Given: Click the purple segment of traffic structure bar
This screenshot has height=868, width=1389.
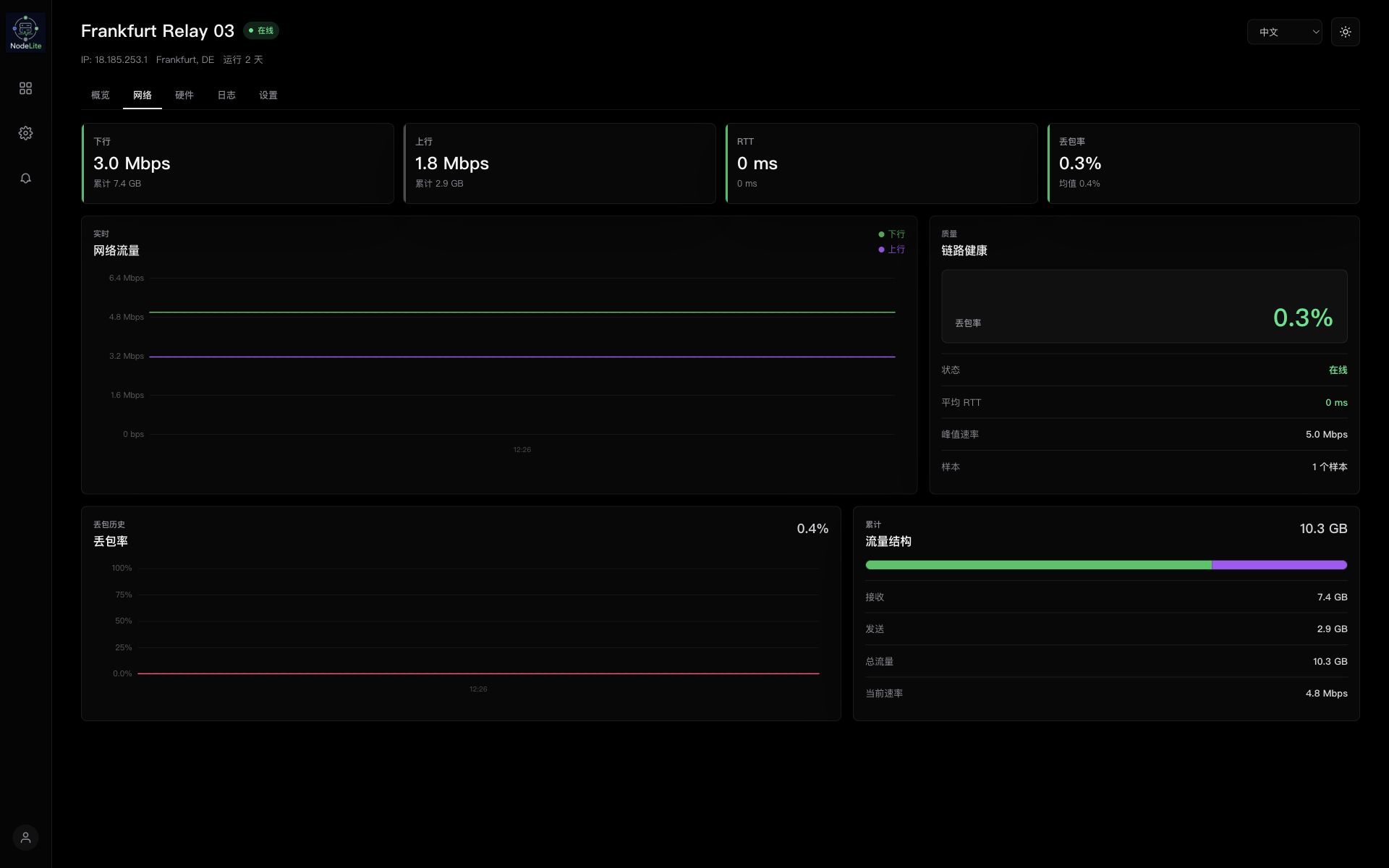Looking at the screenshot, I should (1279, 565).
